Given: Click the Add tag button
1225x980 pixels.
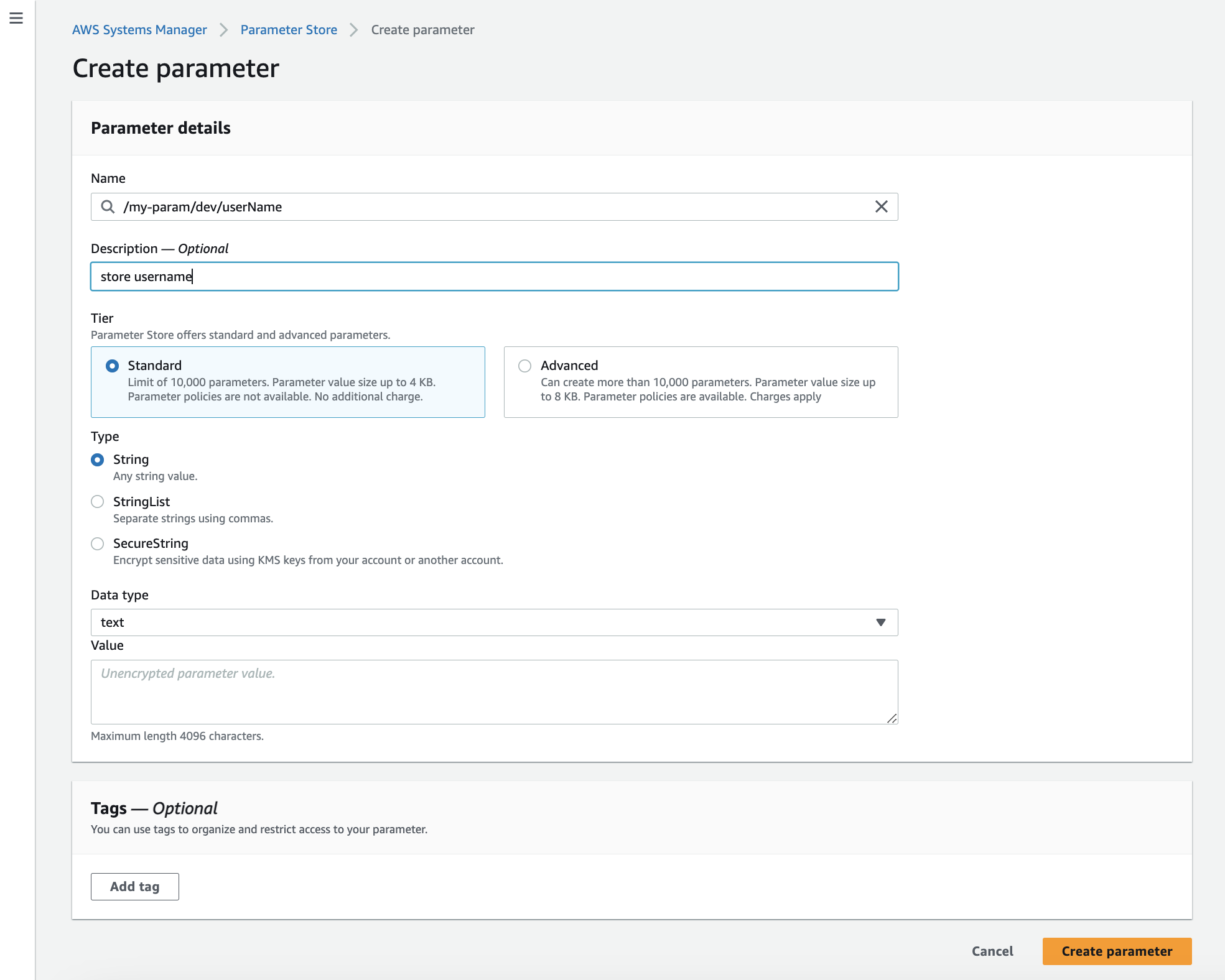Looking at the screenshot, I should [135, 887].
